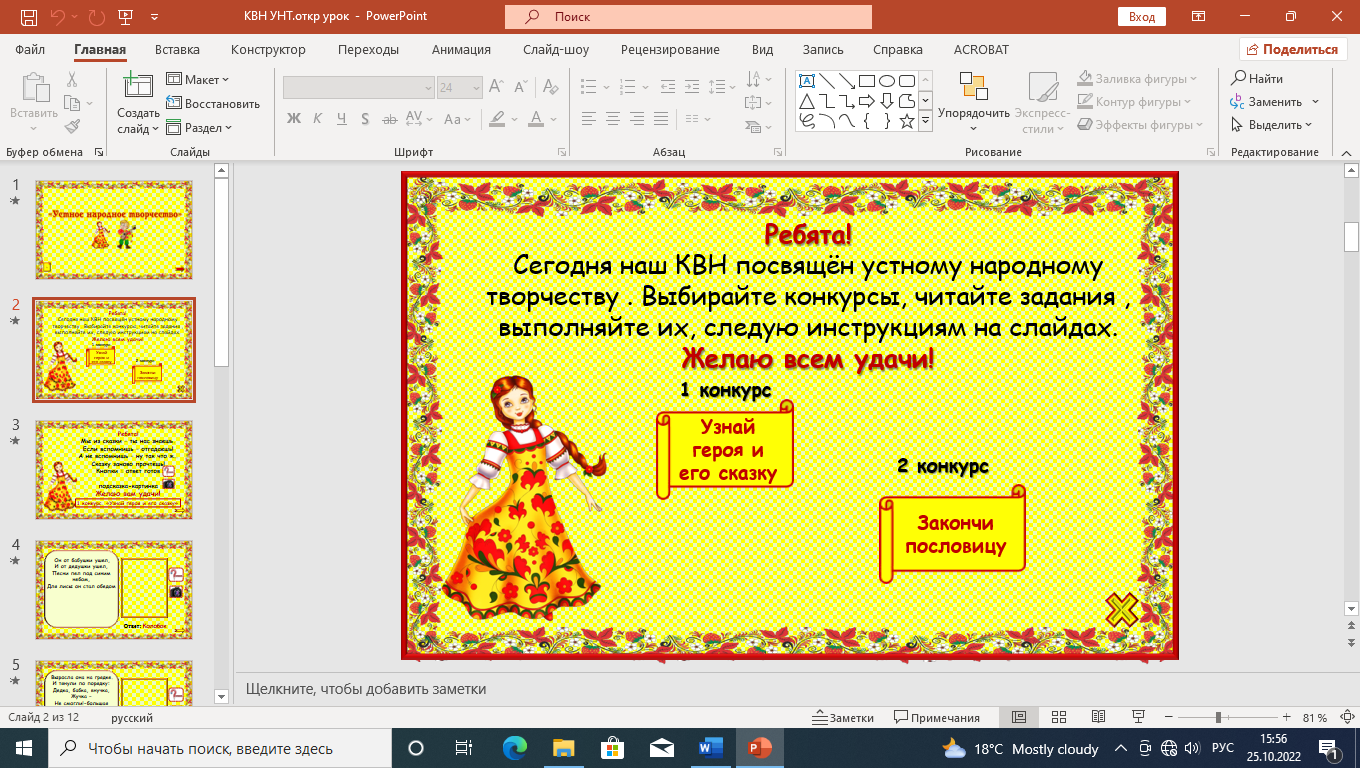Open Контур фигуры outline dropdown
Image resolution: width=1360 pixels, height=768 pixels.
point(1134,102)
